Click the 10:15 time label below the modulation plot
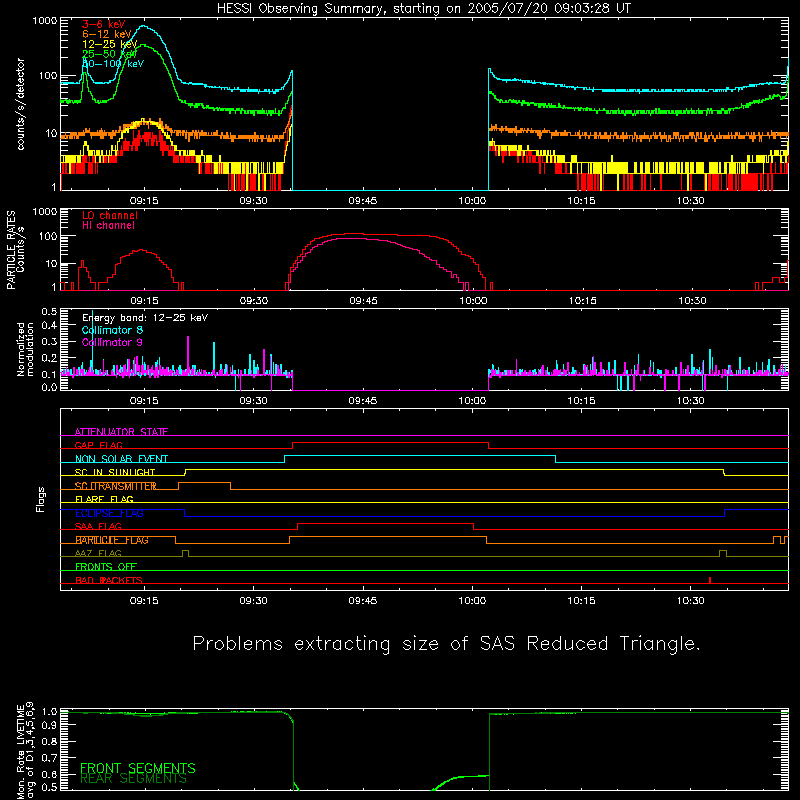This screenshot has width=800, height=800. (x=582, y=401)
